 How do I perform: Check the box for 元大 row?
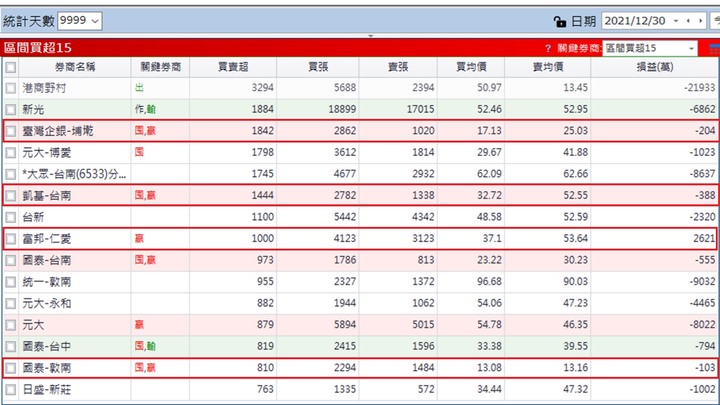coord(11,325)
